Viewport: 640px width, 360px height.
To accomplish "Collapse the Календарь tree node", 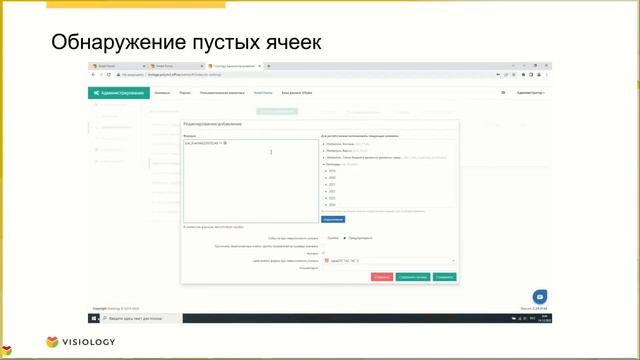I will (324, 164).
